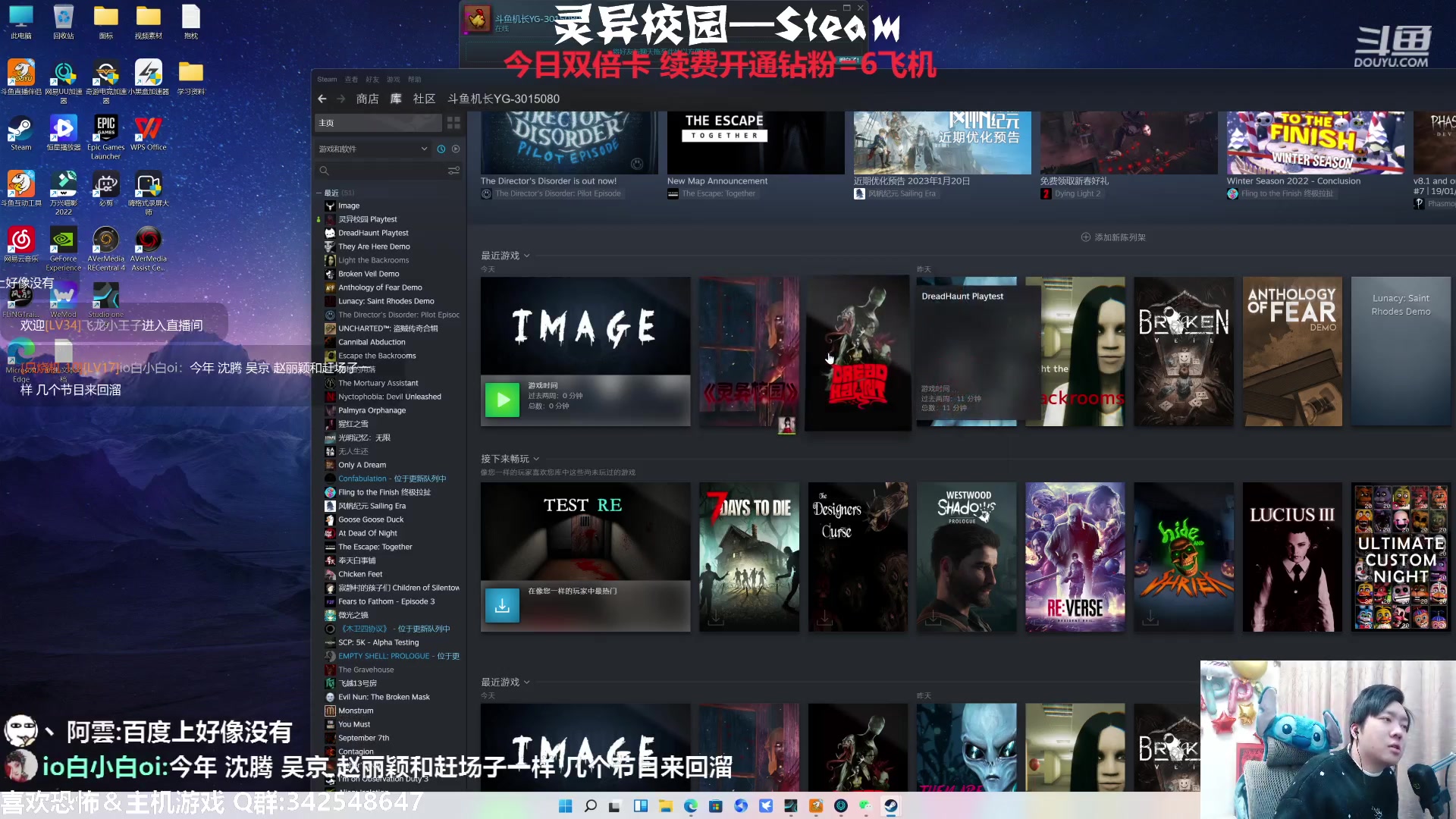
Task: Switch to the 商店 tab
Action: tap(367, 99)
